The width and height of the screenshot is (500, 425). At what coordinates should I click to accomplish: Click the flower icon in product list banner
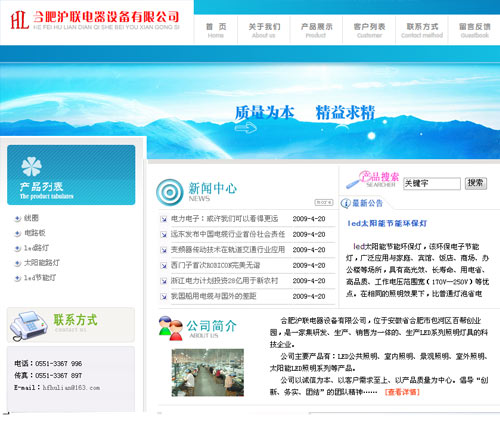click(x=31, y=166)
